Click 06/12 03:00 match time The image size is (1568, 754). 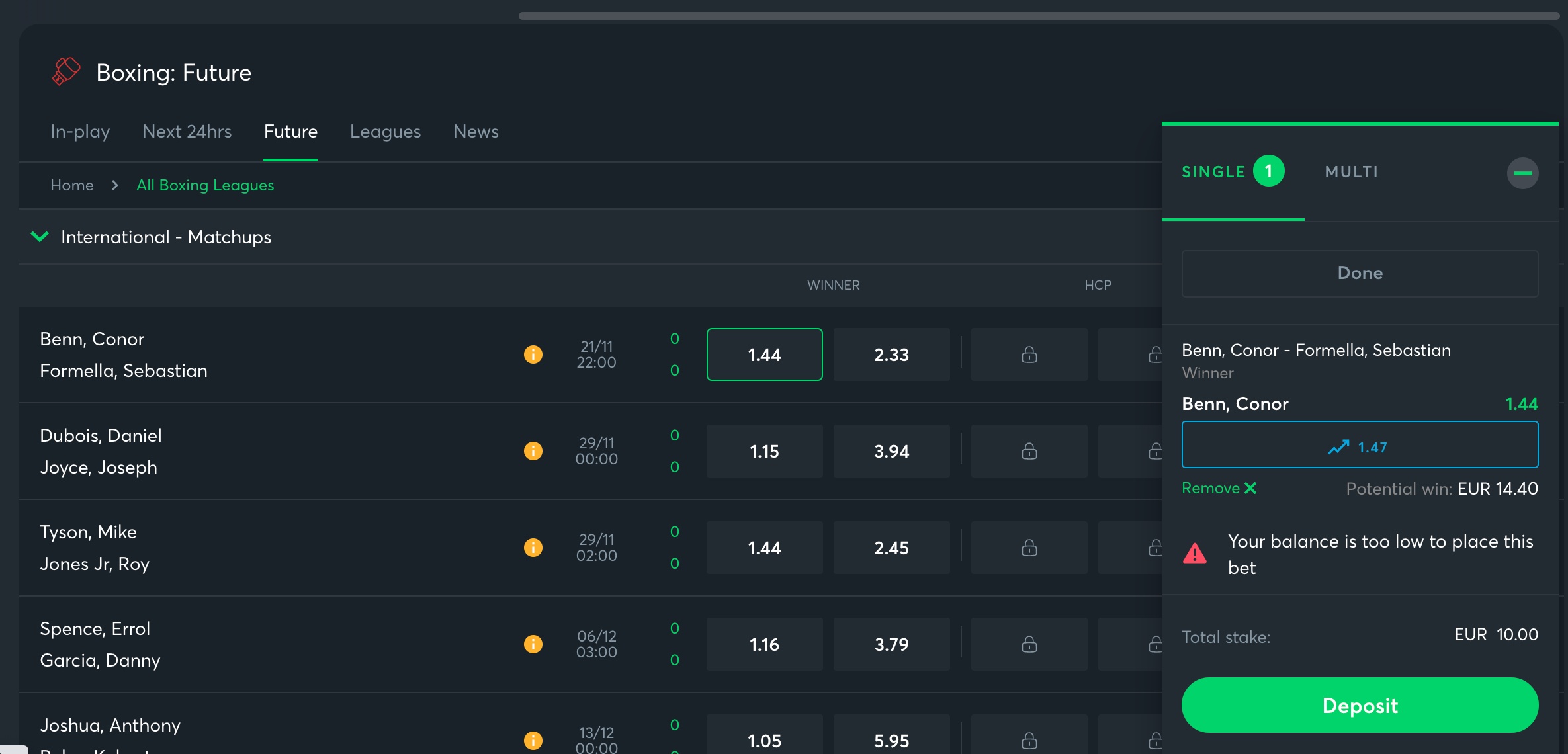point(596,644)
